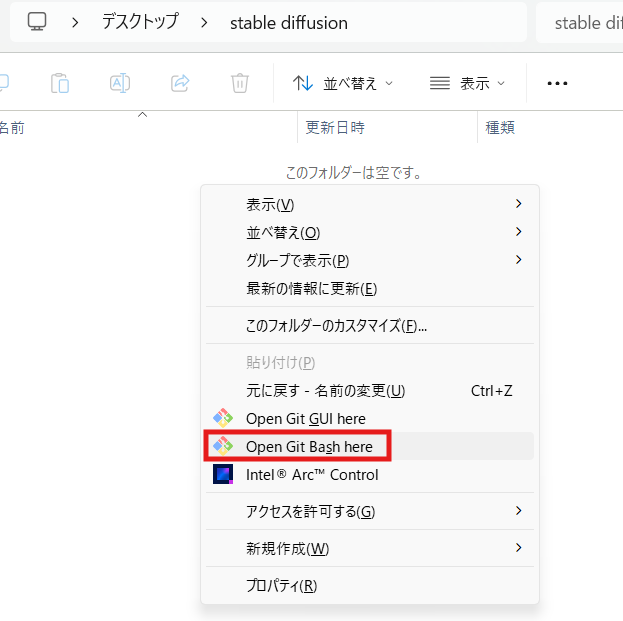Open the three-dots more options menu

click(557, 83)
